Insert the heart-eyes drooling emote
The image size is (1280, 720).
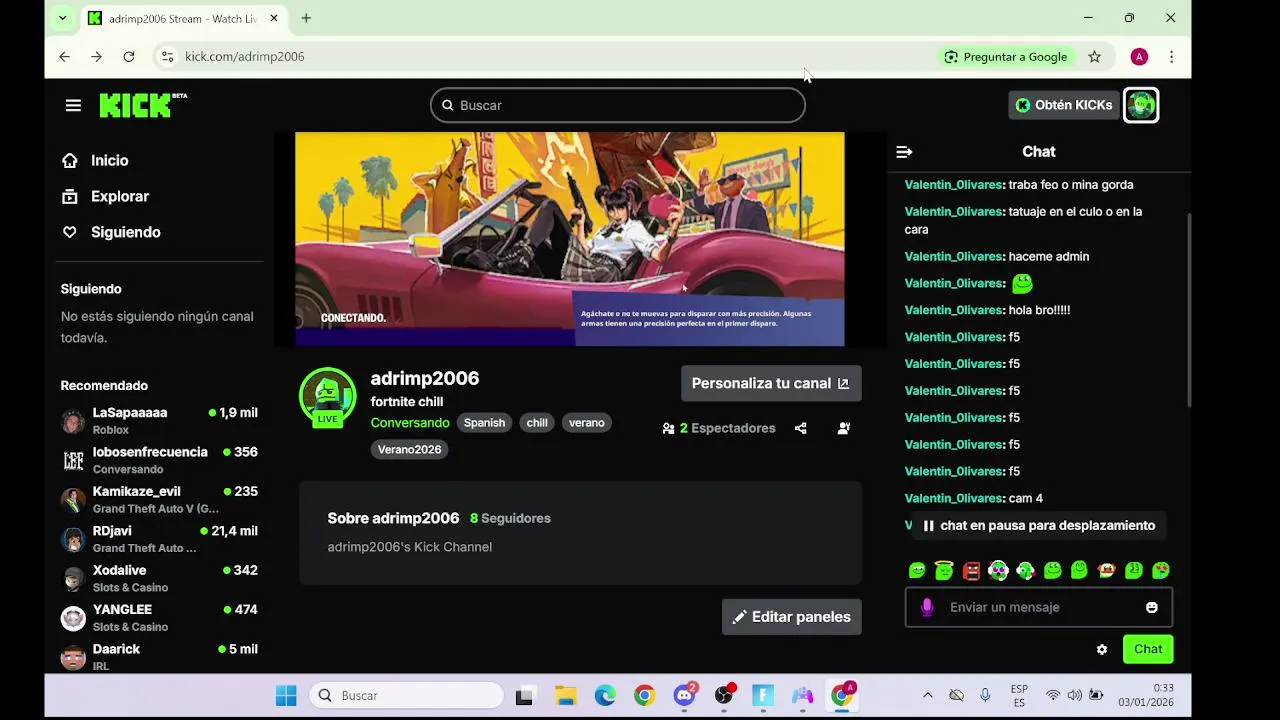1160,570
